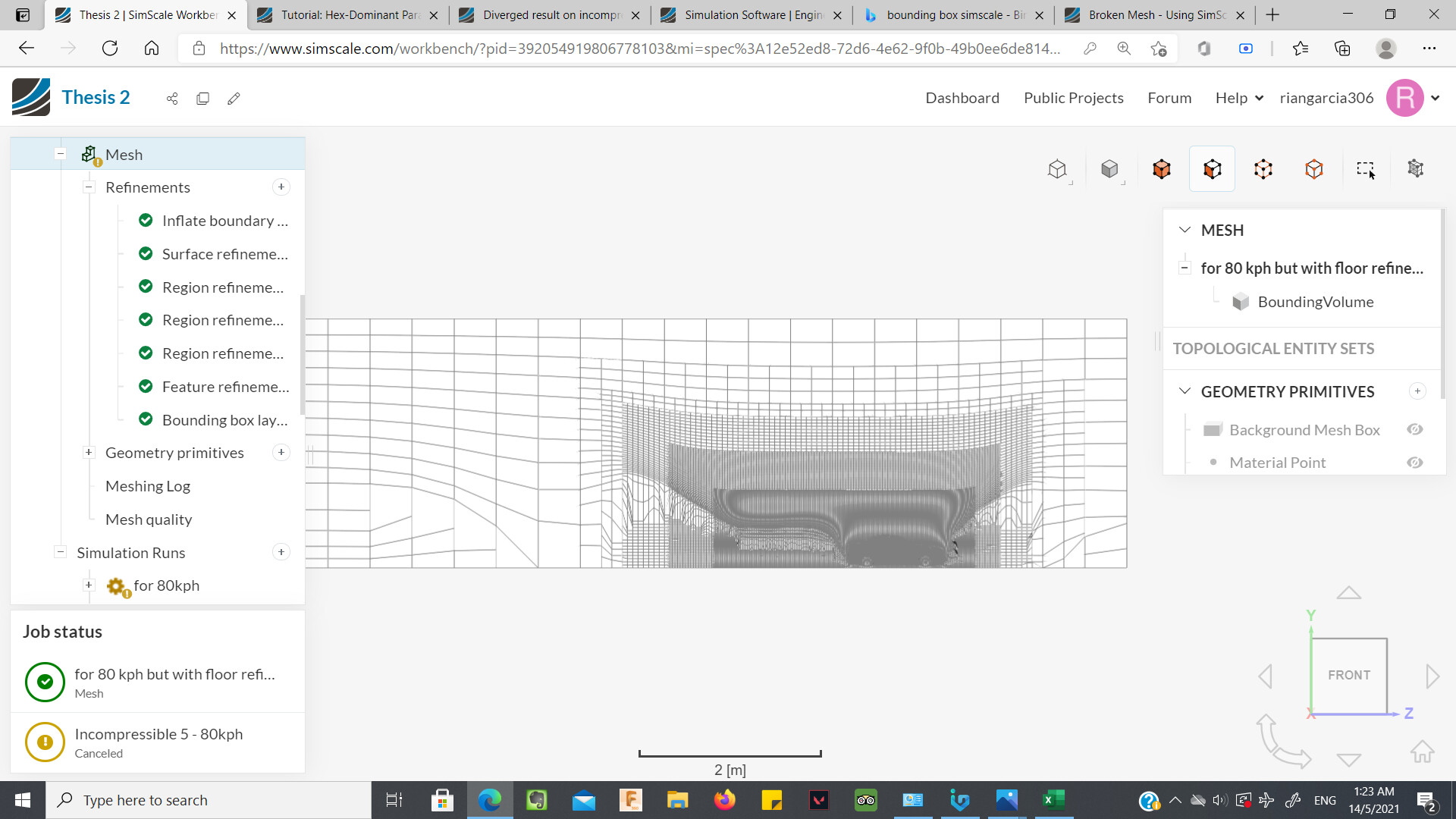Add a new mesh refinement
1456x819 pixels.
[x=281, y=187]
